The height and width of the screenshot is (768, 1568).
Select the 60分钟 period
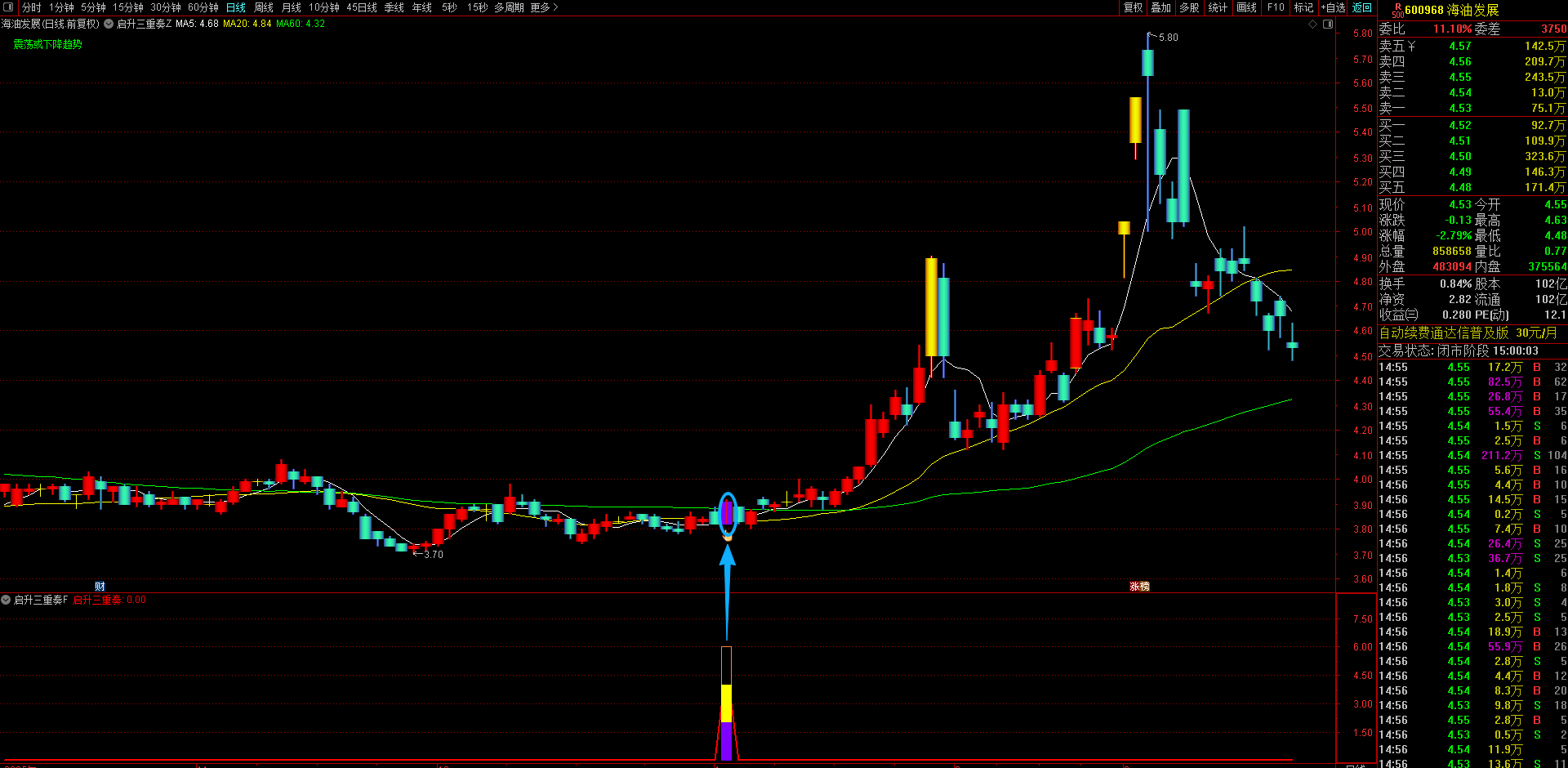[x=203, y=7]
